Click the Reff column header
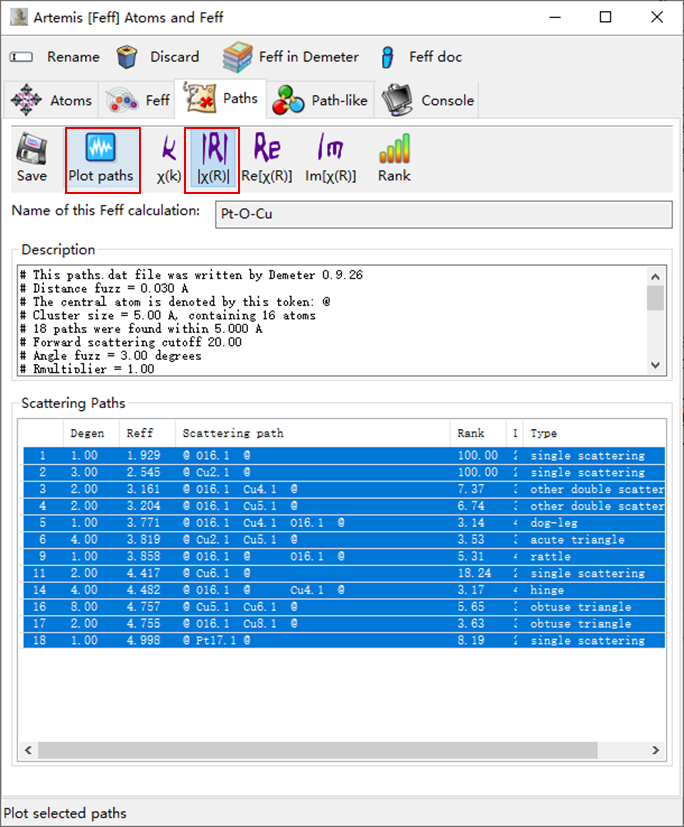 click(x=147, y=433)
